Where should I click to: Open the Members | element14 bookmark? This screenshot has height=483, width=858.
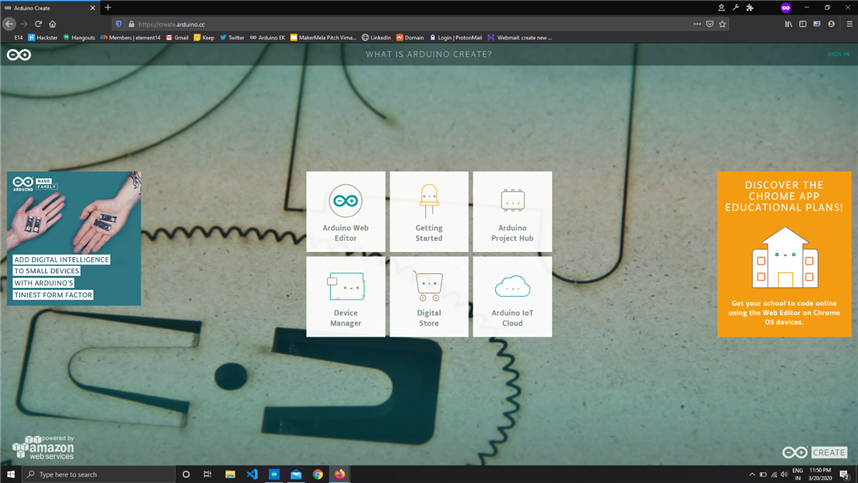point(130,38)
